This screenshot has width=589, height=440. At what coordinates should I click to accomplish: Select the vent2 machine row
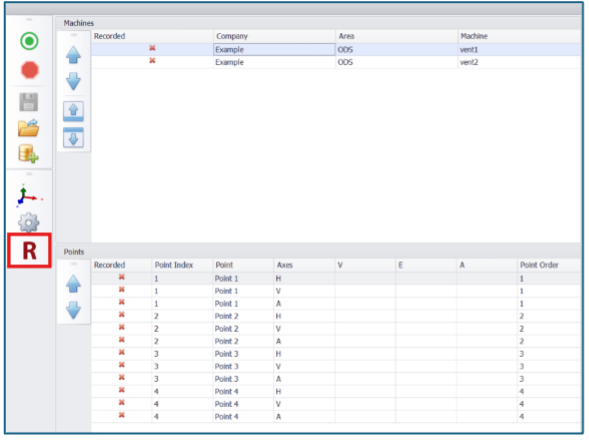pyautogui.click(x=336, y=62)
